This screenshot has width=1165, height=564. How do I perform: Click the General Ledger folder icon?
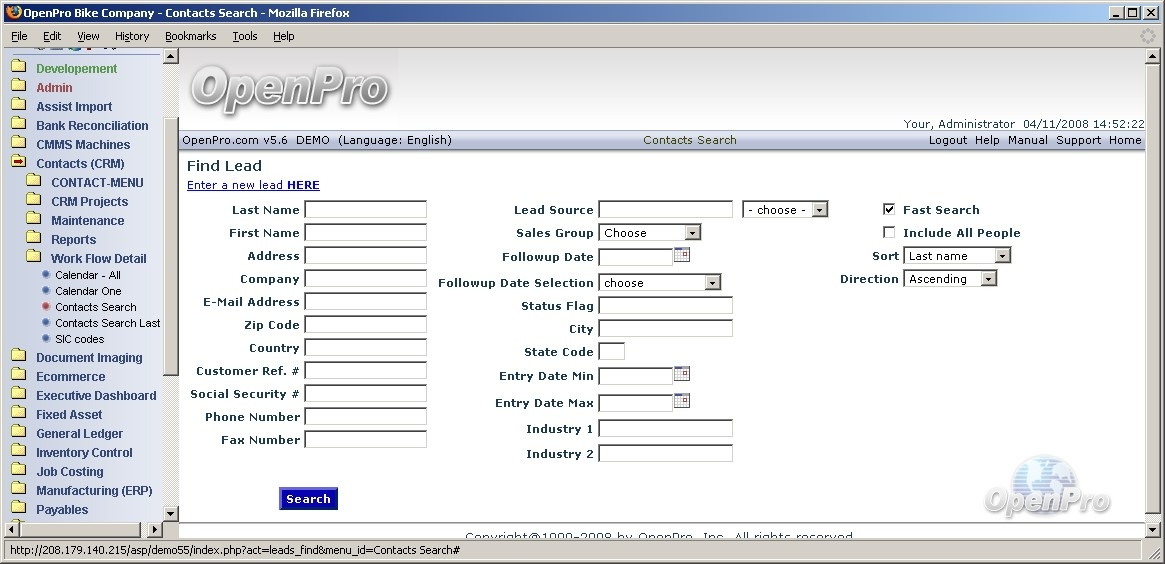click(18, 433)
